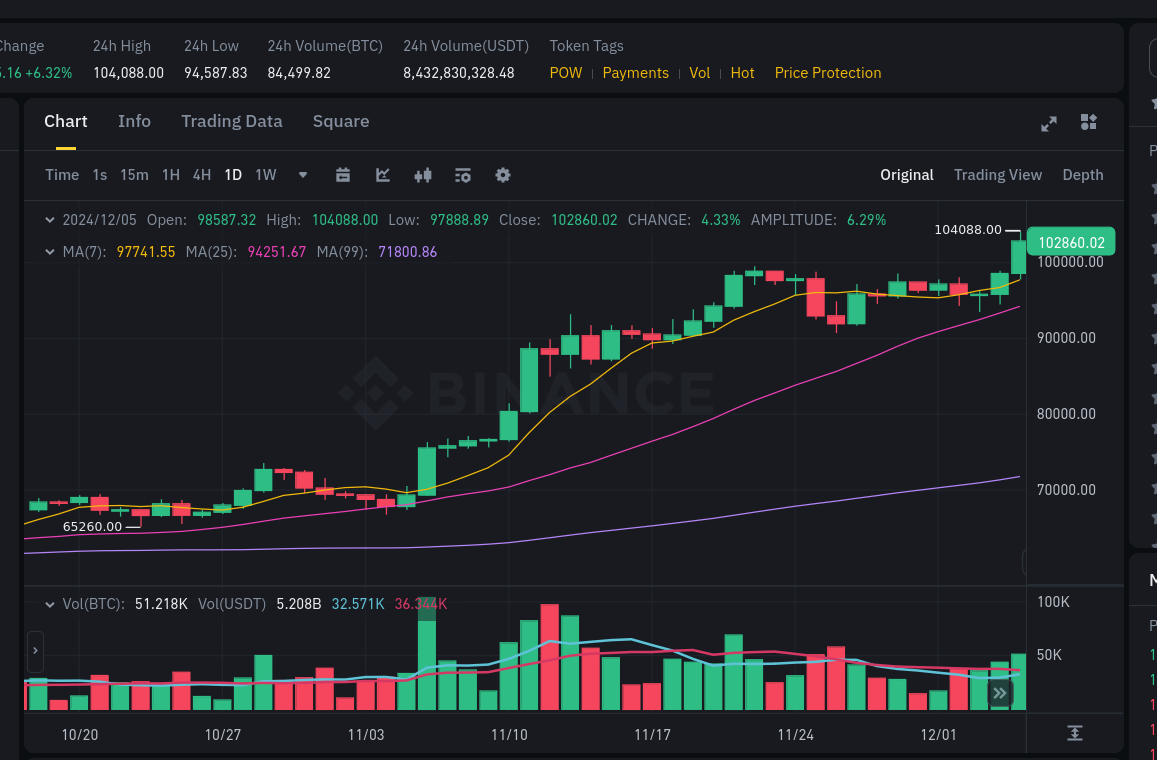Switch to the Info tab
This screenshot has width=1157, height=760.
coord(134,121)
